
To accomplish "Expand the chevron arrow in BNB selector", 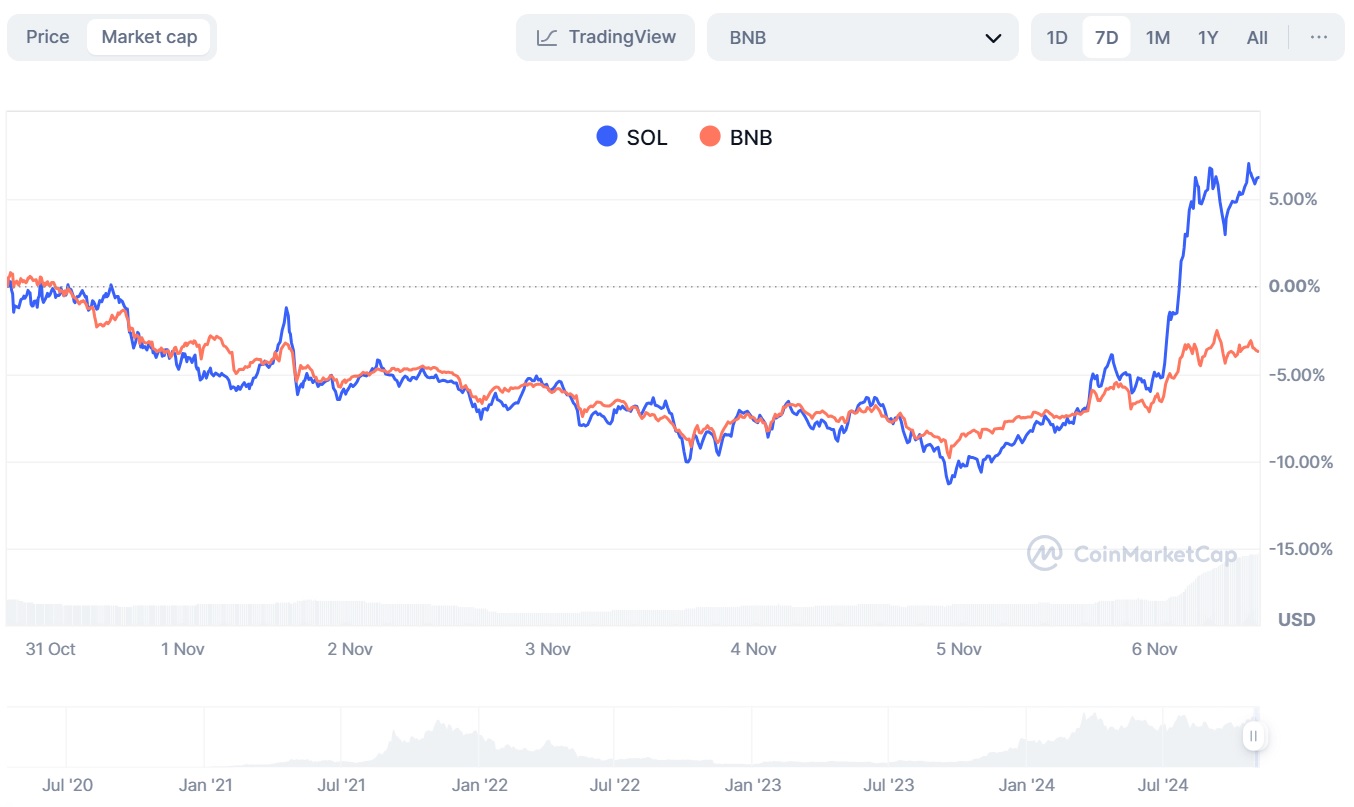I will click(x=993, y=38).
